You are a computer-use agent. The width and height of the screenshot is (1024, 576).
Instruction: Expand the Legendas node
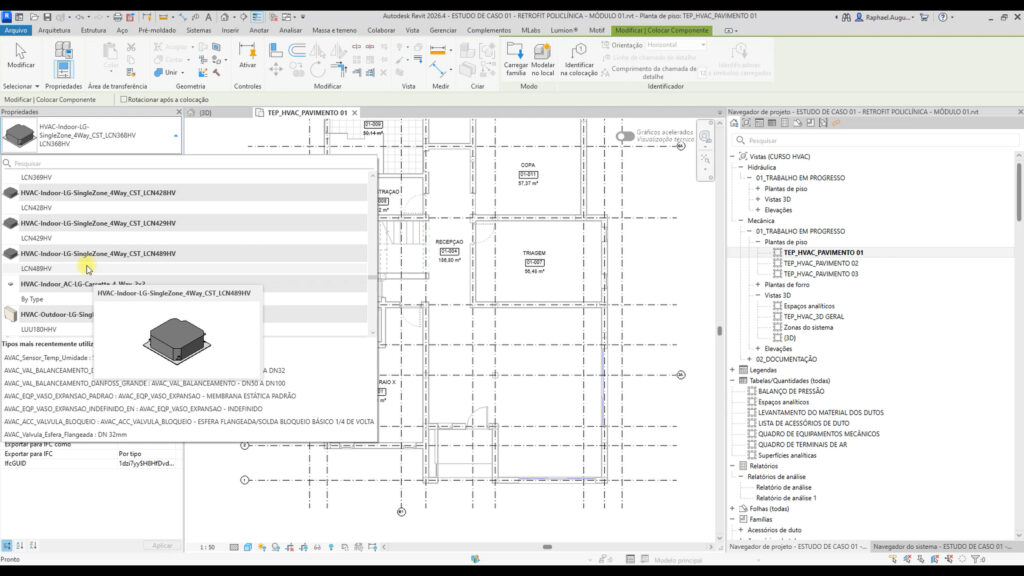coord(733,370)
